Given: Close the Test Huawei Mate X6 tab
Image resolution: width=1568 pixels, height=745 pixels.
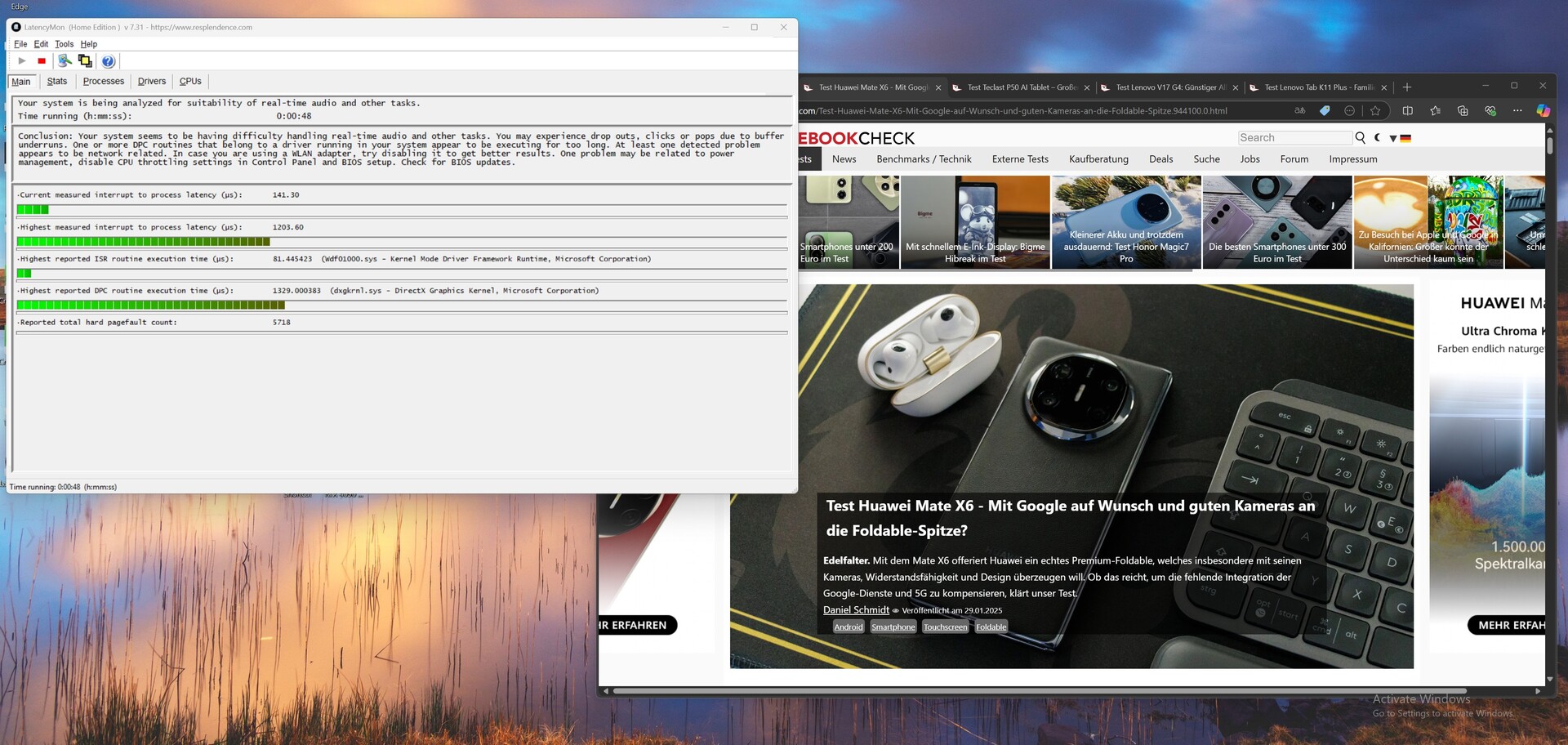Looking at the screenshot, I should pyautogui.click(x=938, y=87).
